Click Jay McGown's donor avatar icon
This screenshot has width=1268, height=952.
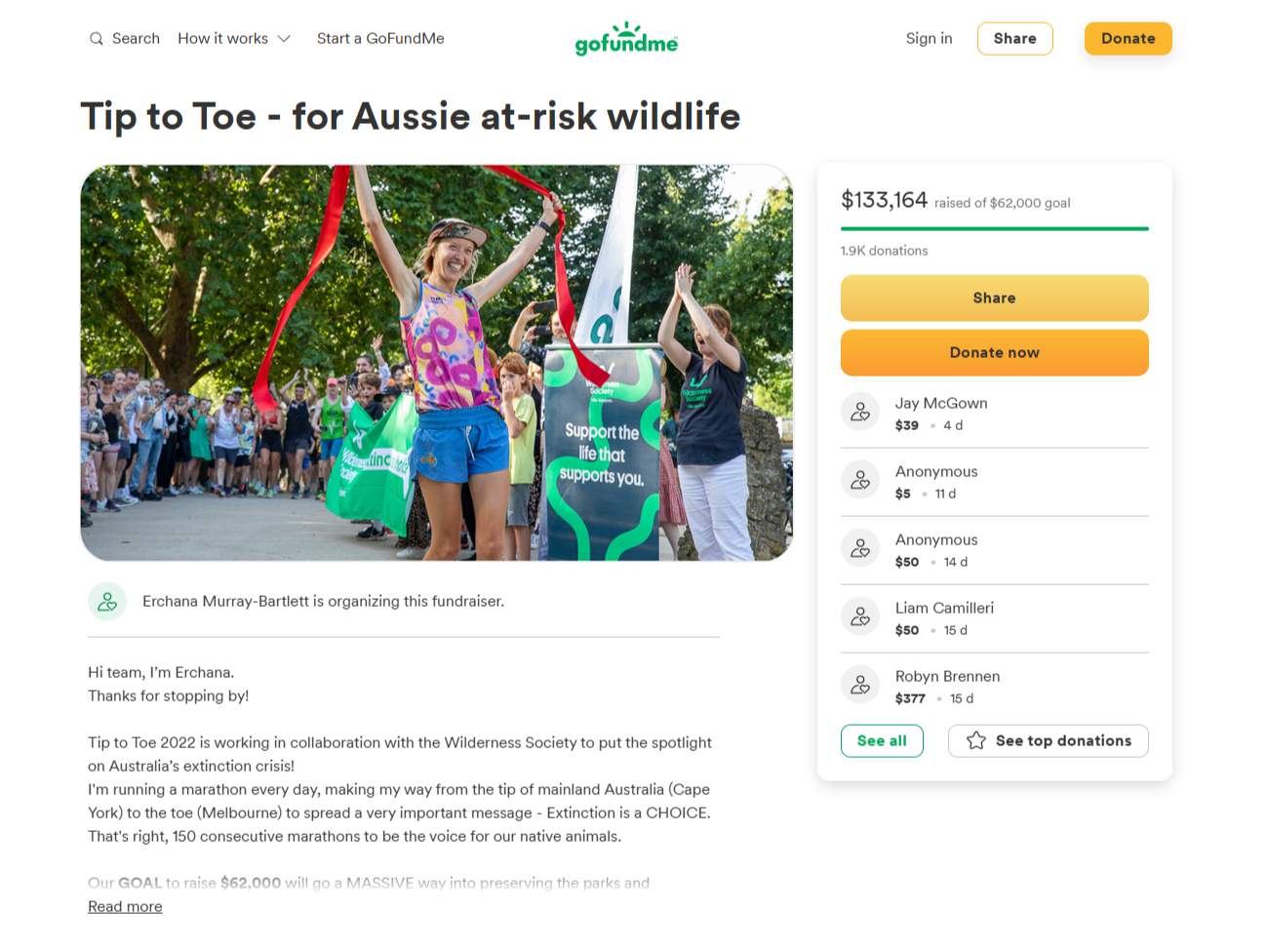pos(860,412)
